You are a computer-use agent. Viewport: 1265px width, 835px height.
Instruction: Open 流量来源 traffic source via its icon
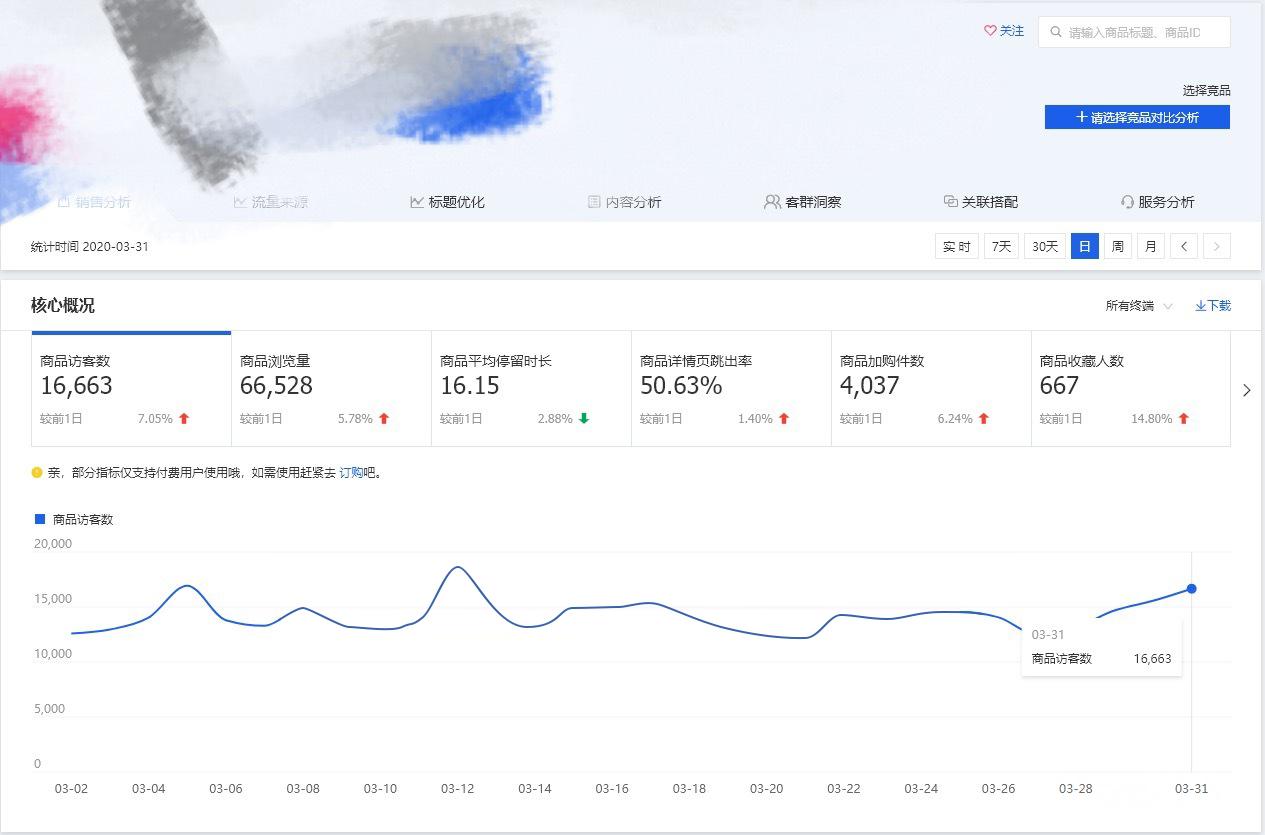[239, 201]
